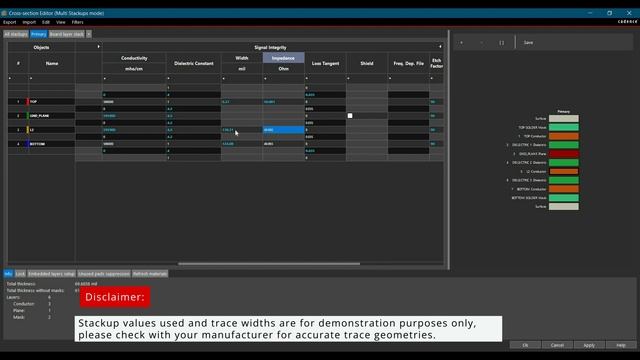Viewport: 640px width, 360px height.
Task: Click the blue color marker of BOTTOM layer
Action: (x=27, y=144)
